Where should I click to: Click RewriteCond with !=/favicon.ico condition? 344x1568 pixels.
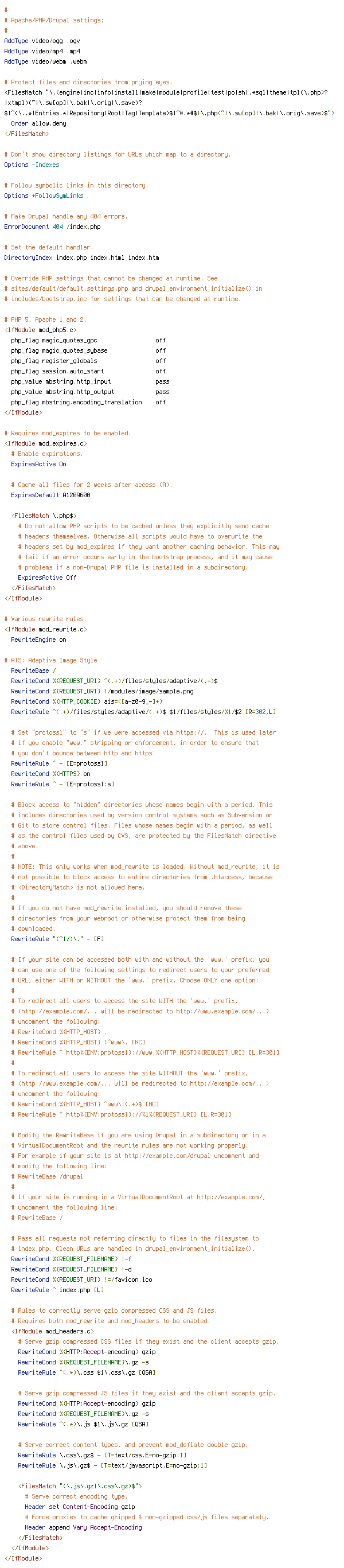(x=81, y=1280)
